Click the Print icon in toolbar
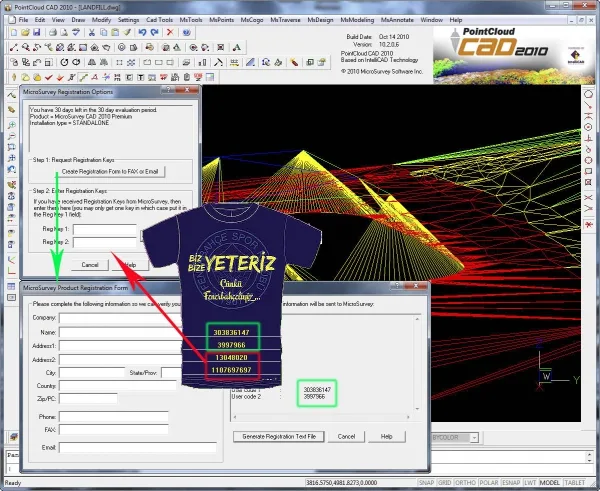 tap(53, 33)
